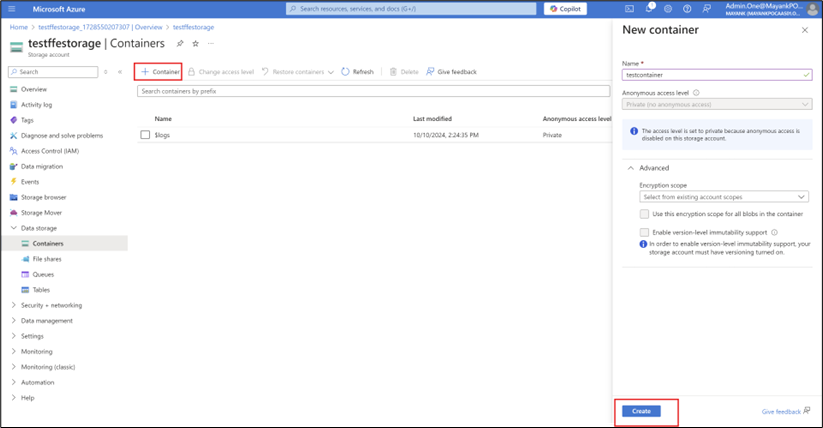This screenshot has width=823, height=428.
Task: Open Storage Mover in the sidebar
Action: point(41,213)
